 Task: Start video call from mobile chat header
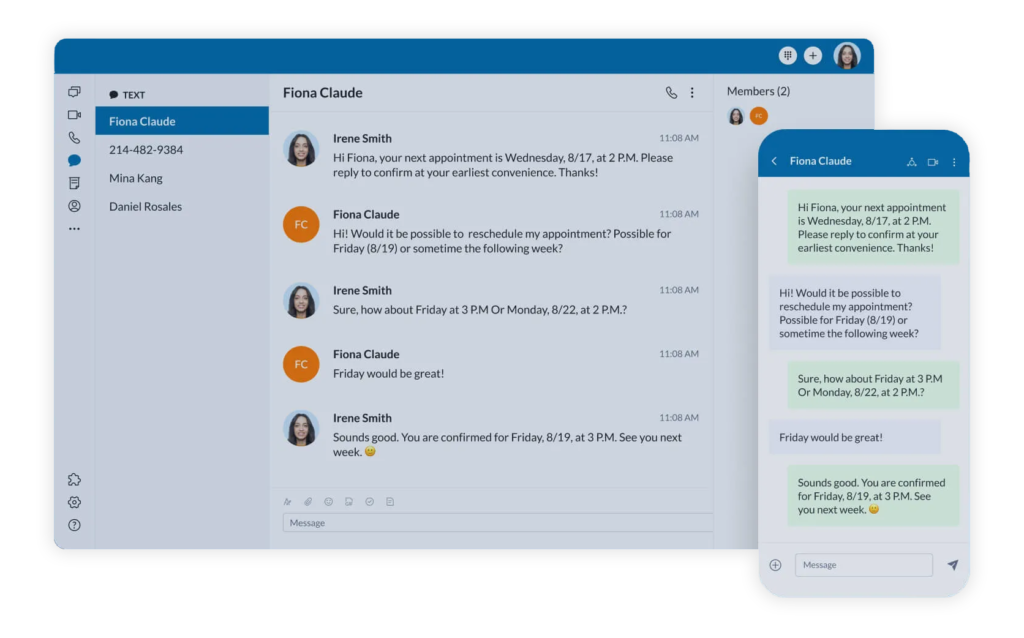pos(932,162)
